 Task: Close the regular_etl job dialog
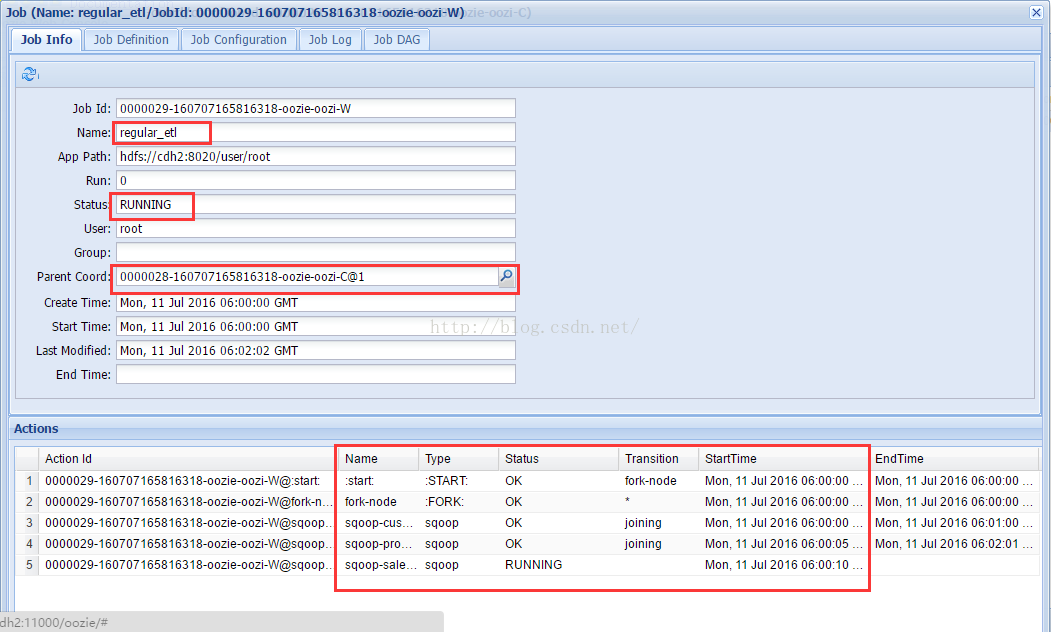pos(1036,12)
